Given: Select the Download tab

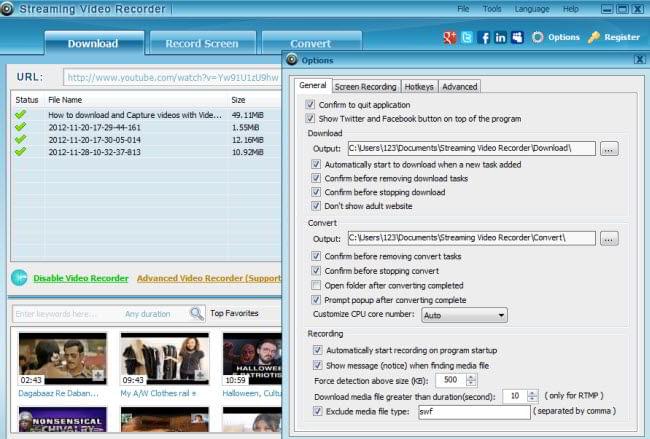Looking at the screenshot, I should point(94,43).
